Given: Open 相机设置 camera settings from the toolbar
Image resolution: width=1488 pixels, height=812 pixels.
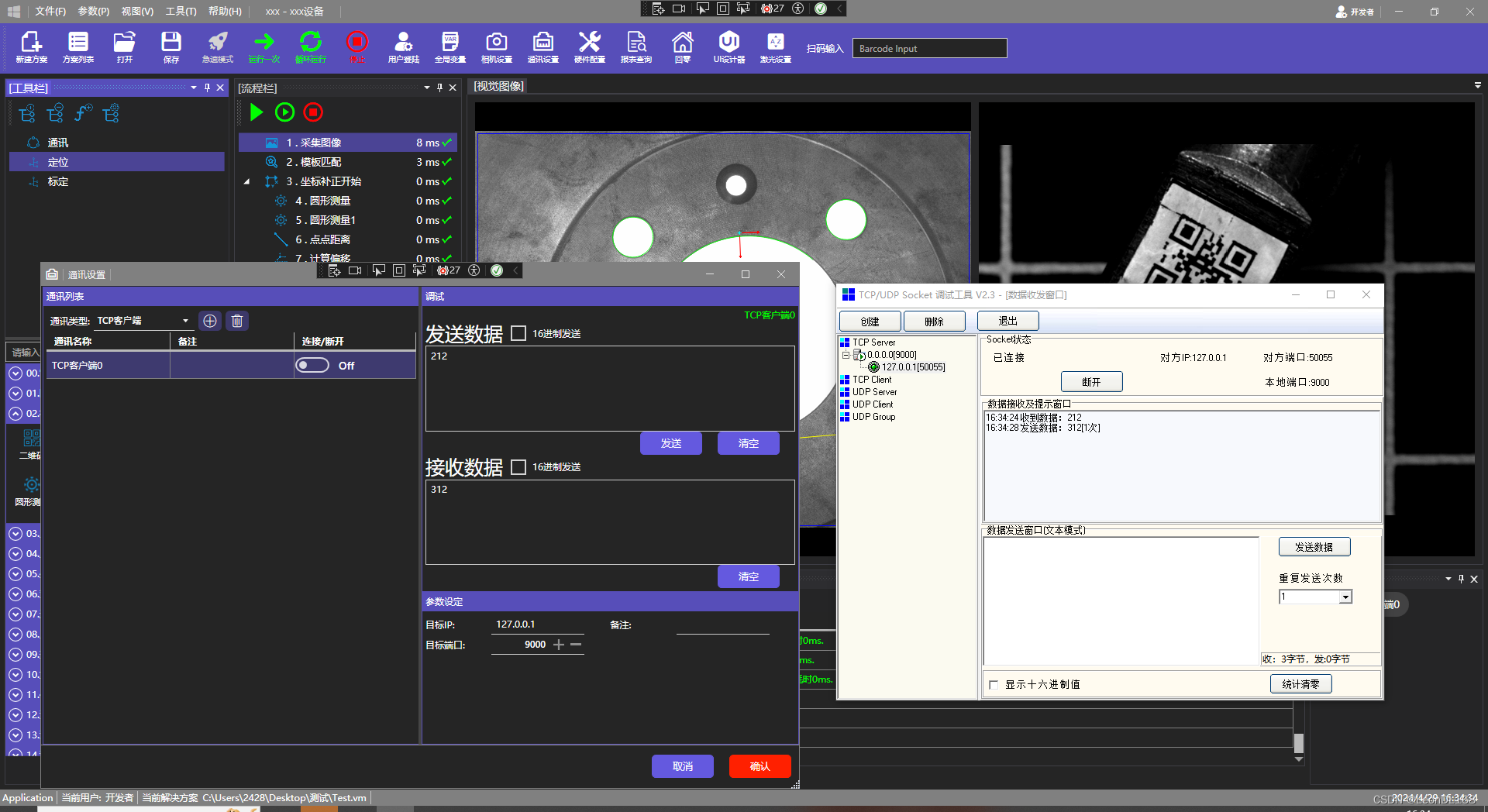Looking at the screenshot, I should click(496, 46).
